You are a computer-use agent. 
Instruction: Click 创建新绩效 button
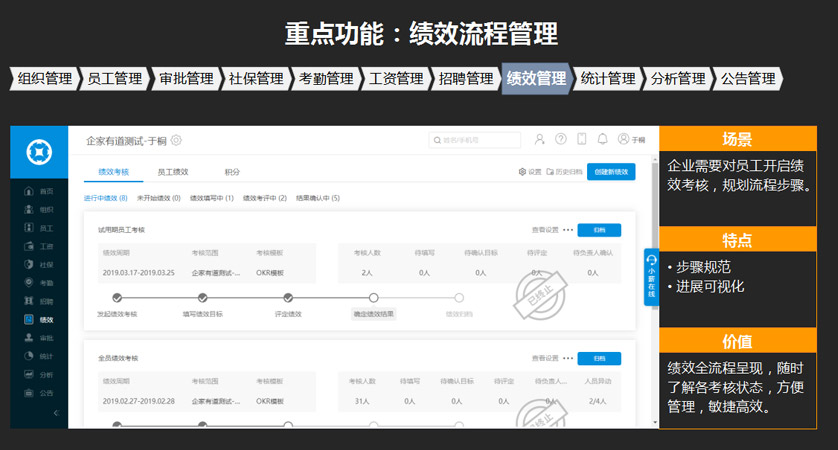(x=610, y=172)
